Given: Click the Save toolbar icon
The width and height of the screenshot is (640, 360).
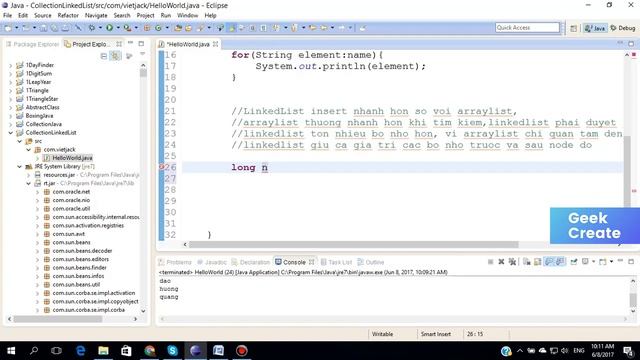Looking at the screenshot, I should click(43, 28).
